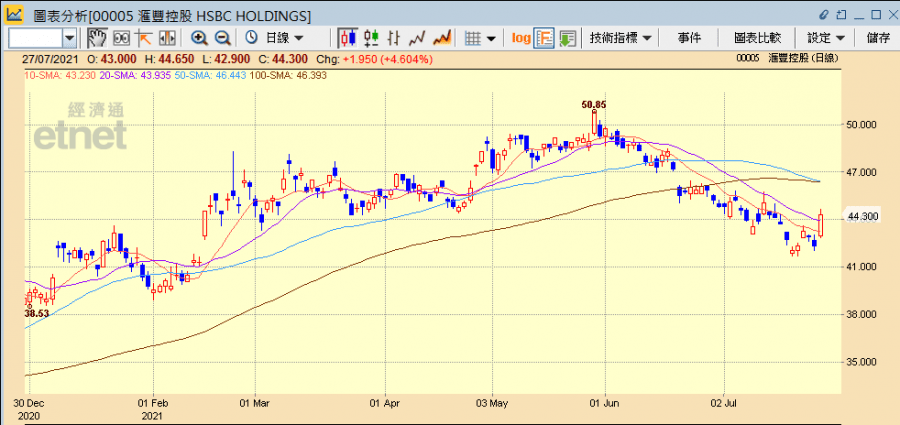
Task: Open the stock code dropdown list
Action: point(69,38)
